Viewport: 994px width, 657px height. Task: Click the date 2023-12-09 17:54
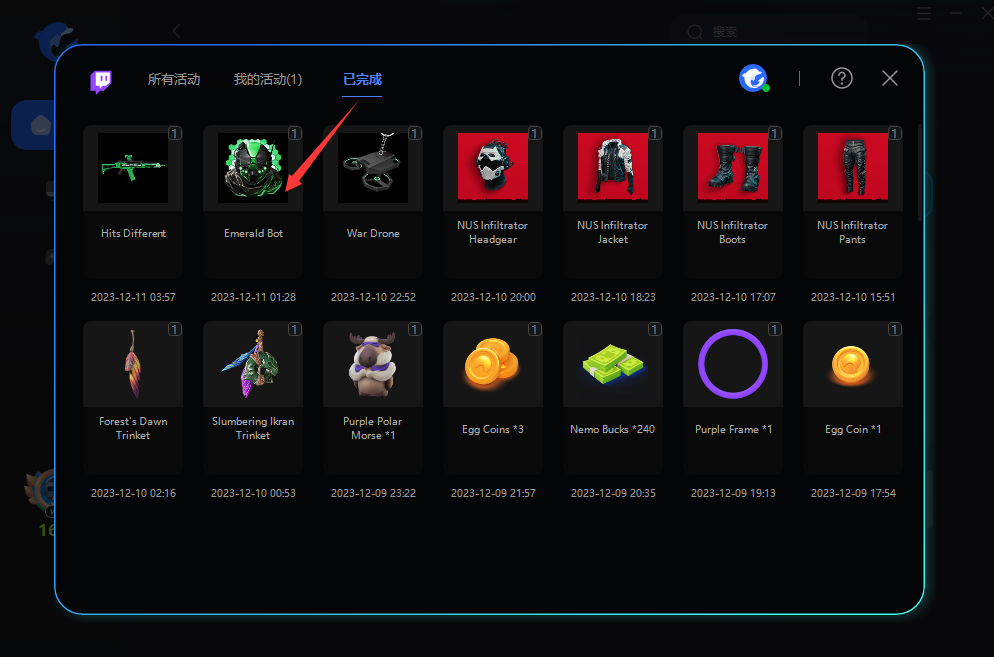pos(853,493)
